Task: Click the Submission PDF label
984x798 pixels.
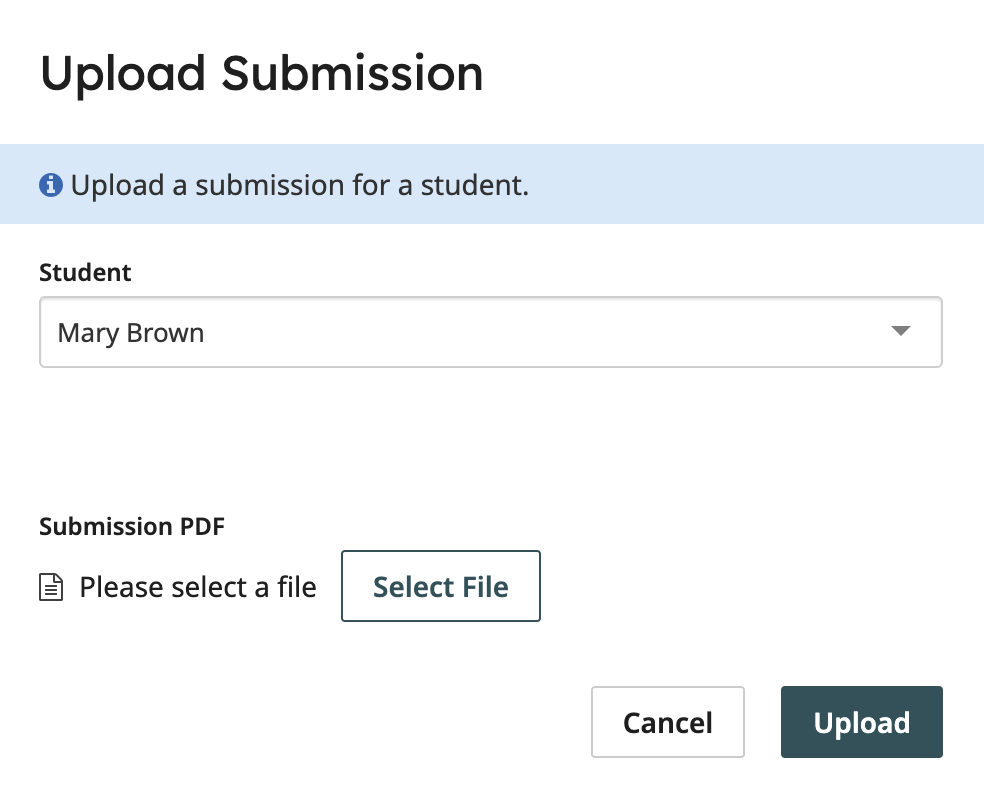Action: (x=131, y=526)
